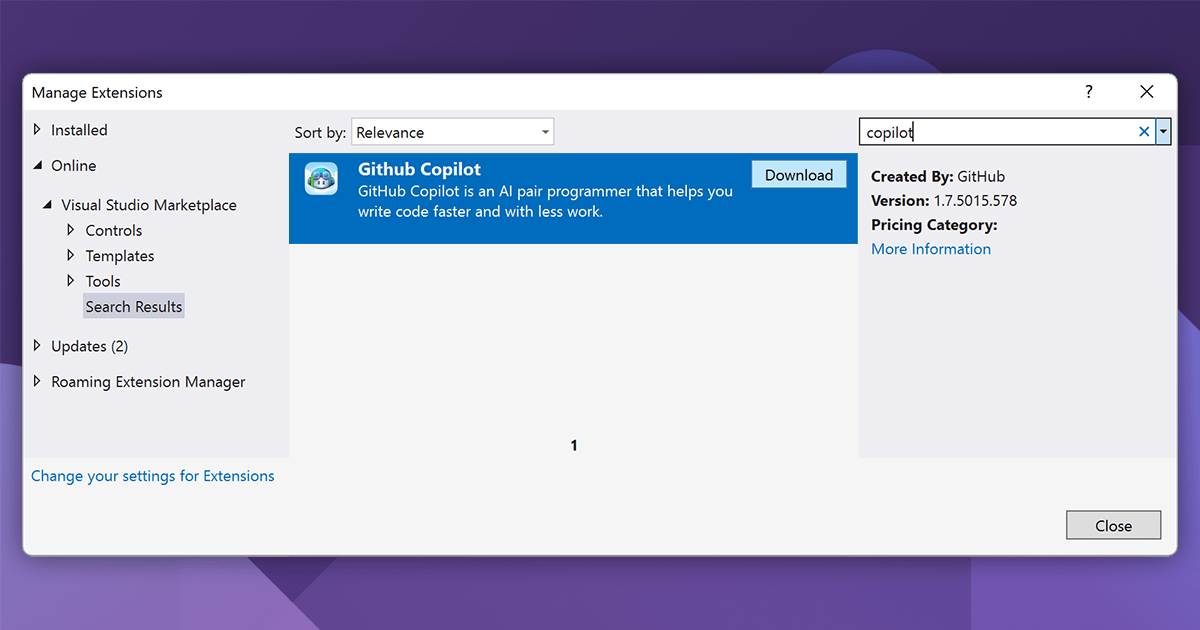Screen dimensions: 1200x630
Task: Open the search history dropdown arrow
Action: 1163,131
